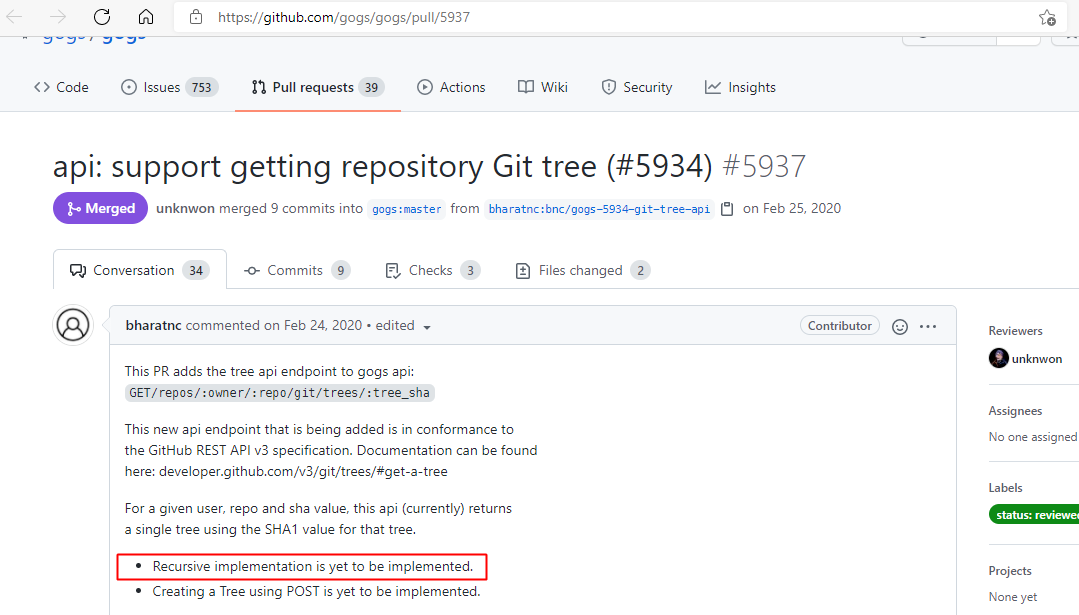Image resolution: width=1079 pixels, height=615 pixels.
Task: Switch to the Files changed tab
Action: tap(581, 270)
